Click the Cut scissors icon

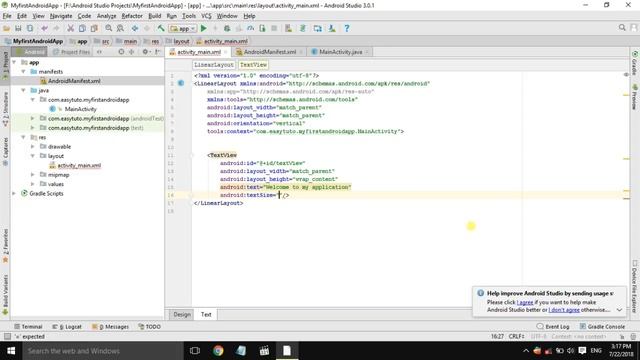click(x=70, y=29)
